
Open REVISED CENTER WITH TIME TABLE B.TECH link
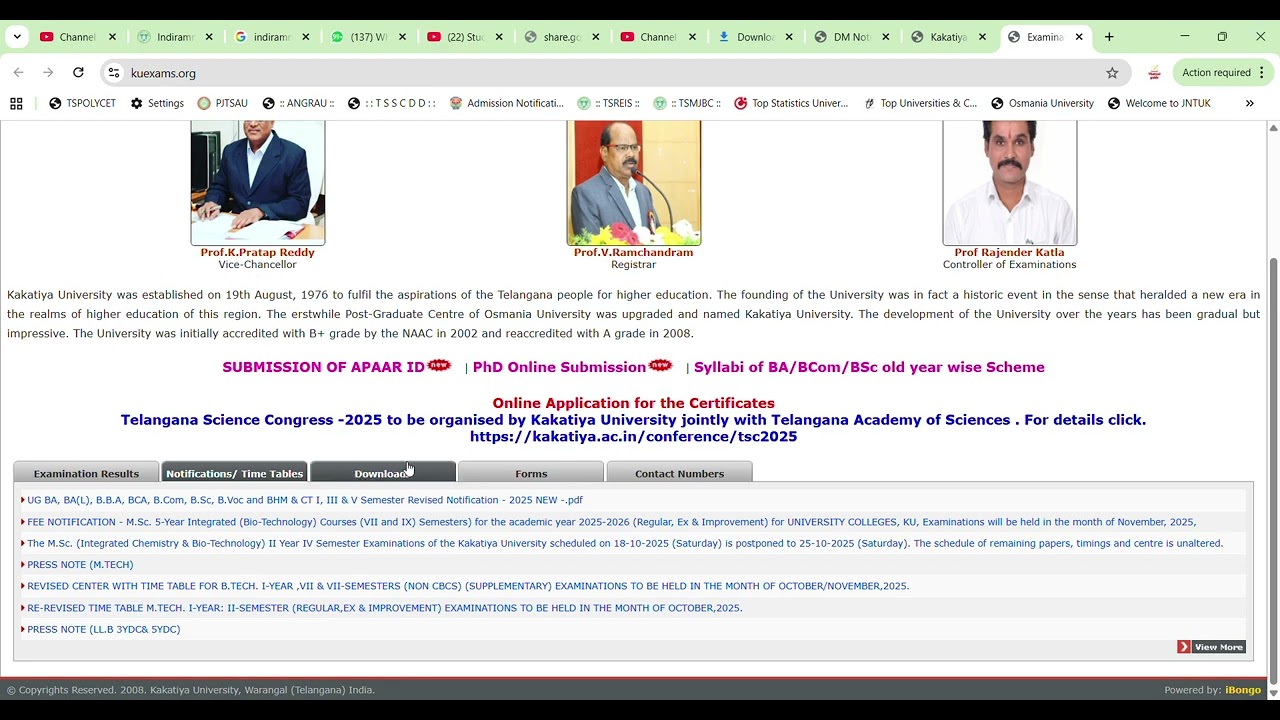coord(468,586)
